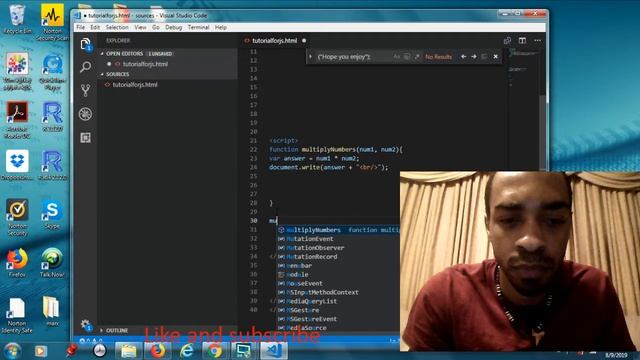Screen dimensions: 640x360
Task: Choose MutationEvent suggestion in autocomplete
Action: [339, 239]
